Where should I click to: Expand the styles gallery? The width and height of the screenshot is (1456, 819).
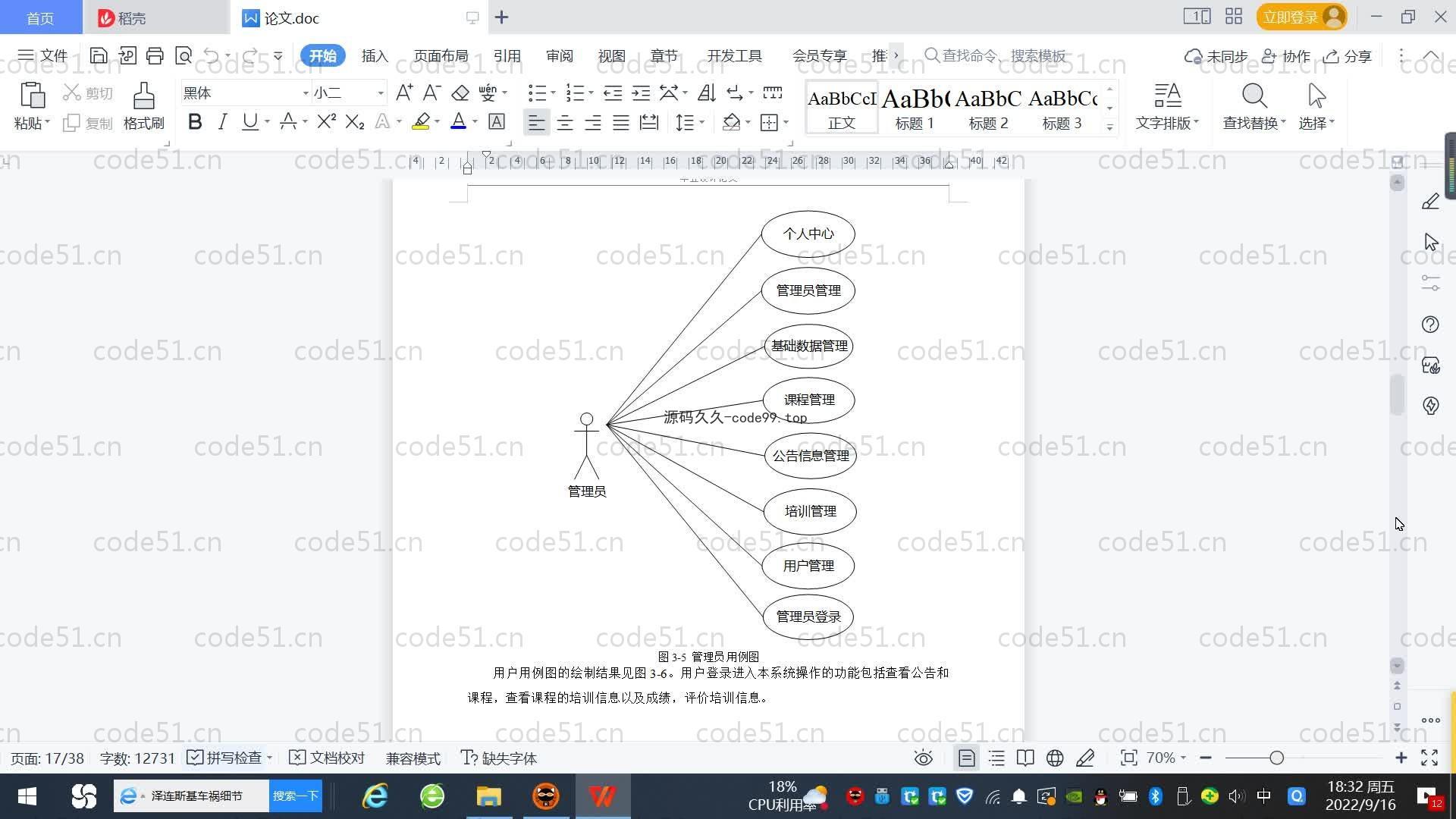pos(1109,127)
